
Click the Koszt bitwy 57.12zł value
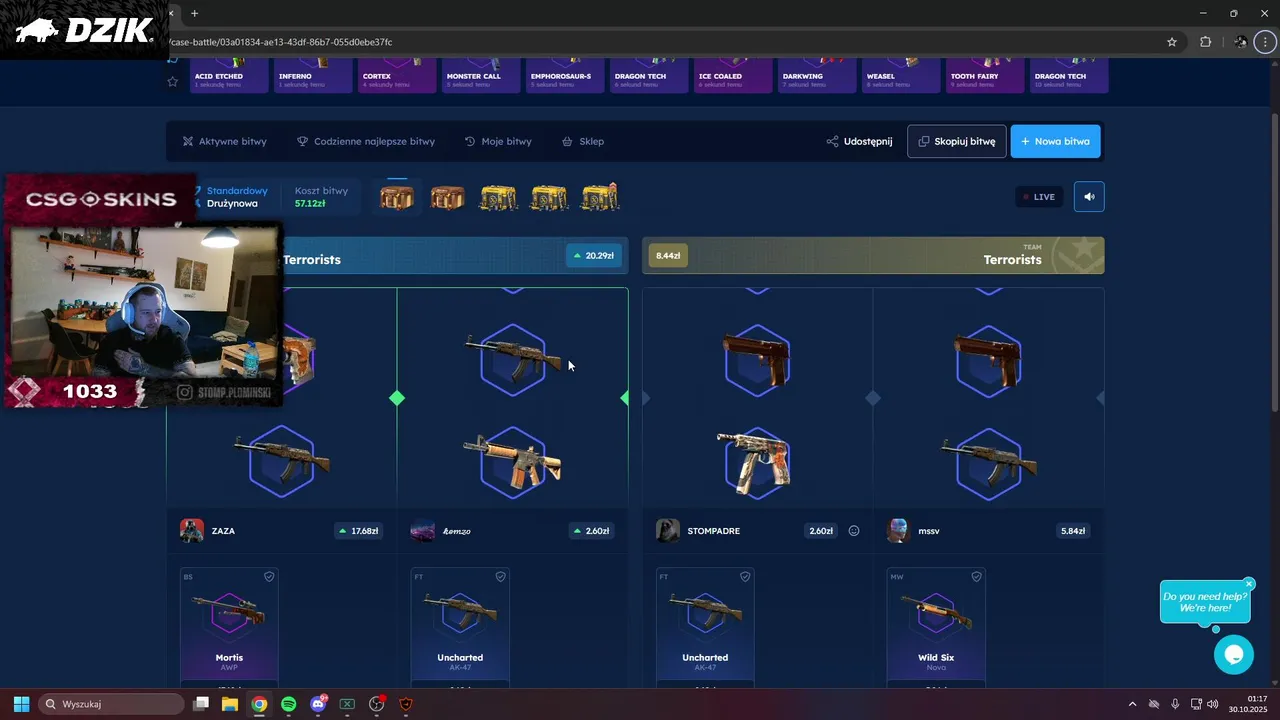click(x=310, y=204)
